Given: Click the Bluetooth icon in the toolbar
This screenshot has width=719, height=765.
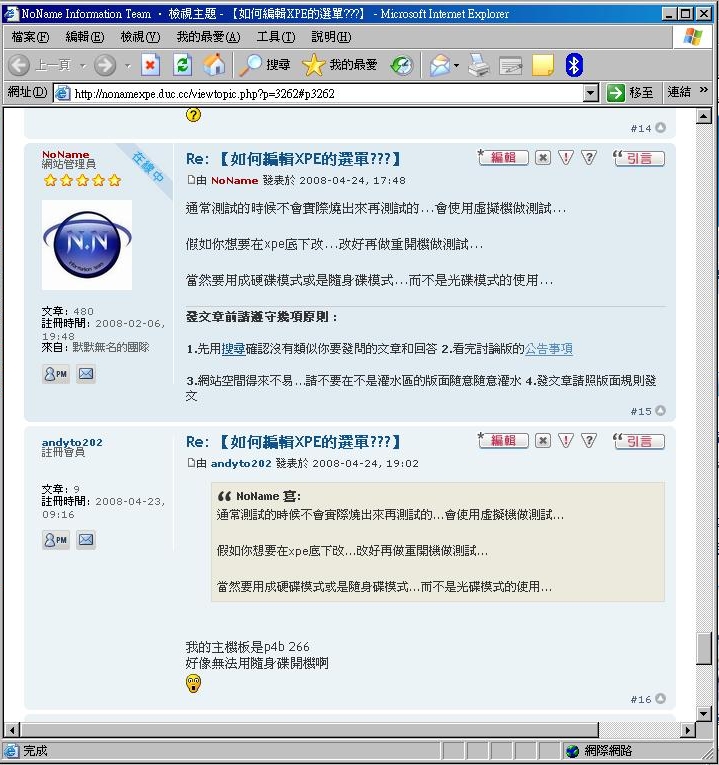Looking at the screenshot, I should 574,65.
